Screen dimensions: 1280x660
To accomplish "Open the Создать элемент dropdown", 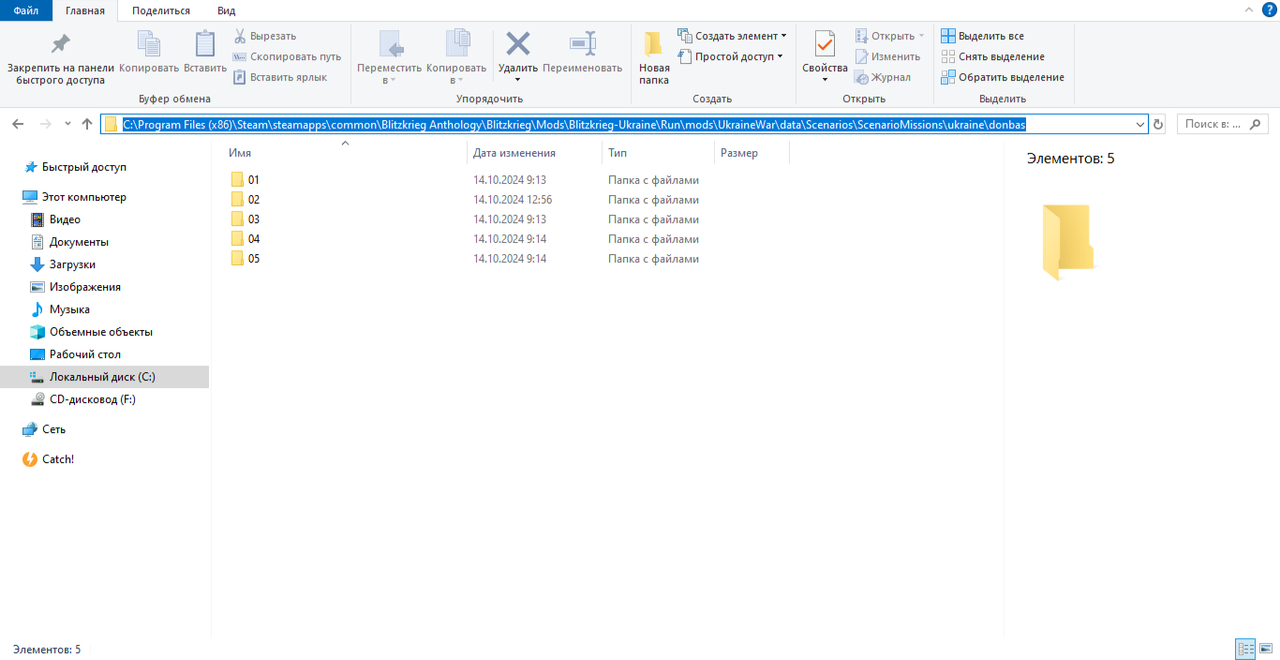I will click(x=732, y=36).
